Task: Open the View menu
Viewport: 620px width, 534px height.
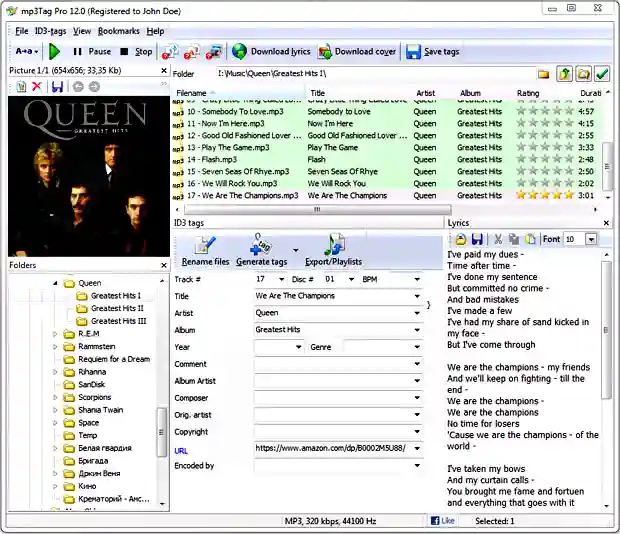Action: tap(82, 31)
